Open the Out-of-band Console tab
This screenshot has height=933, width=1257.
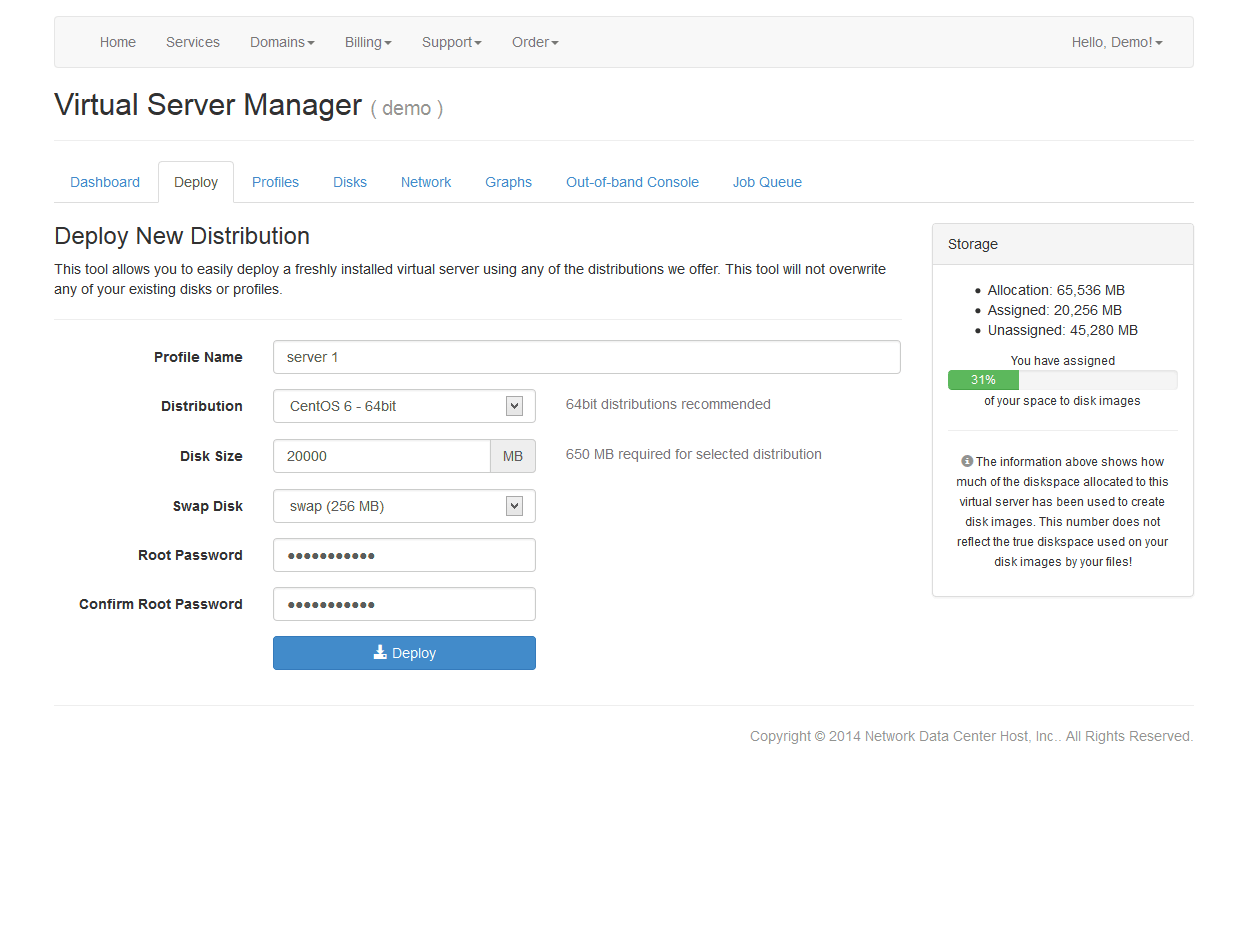(632, 182)
